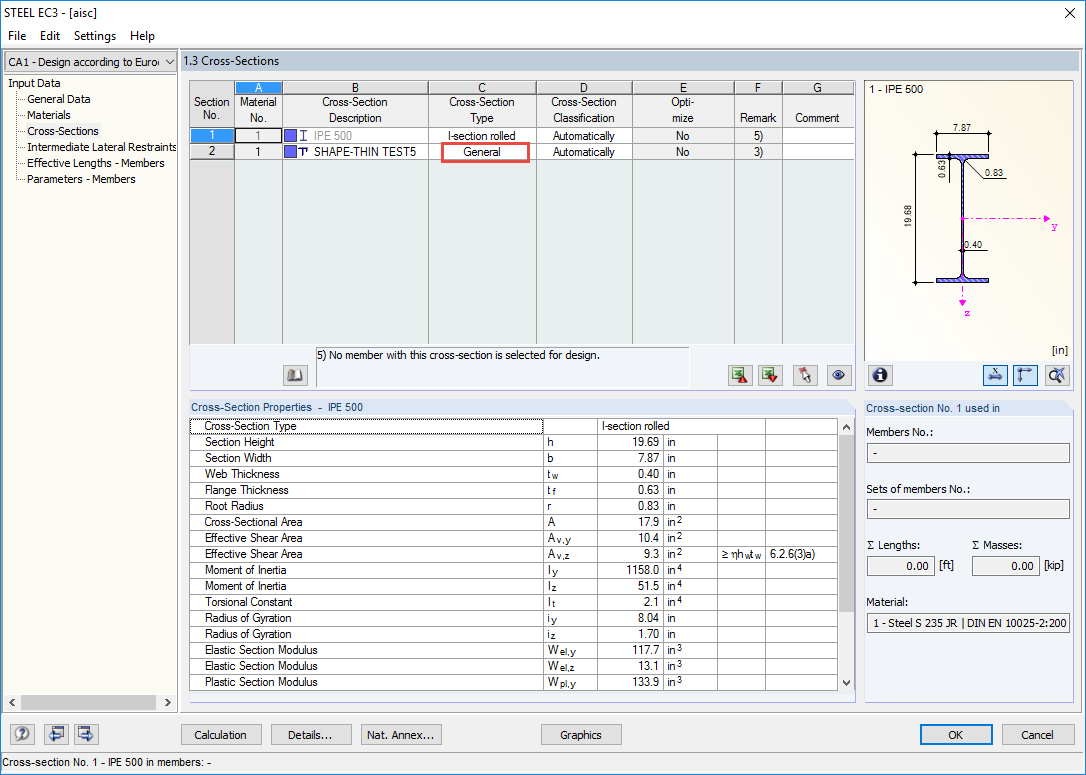
Task: Go to previous window with left arrow icon
Action: (x=56, y=734)
